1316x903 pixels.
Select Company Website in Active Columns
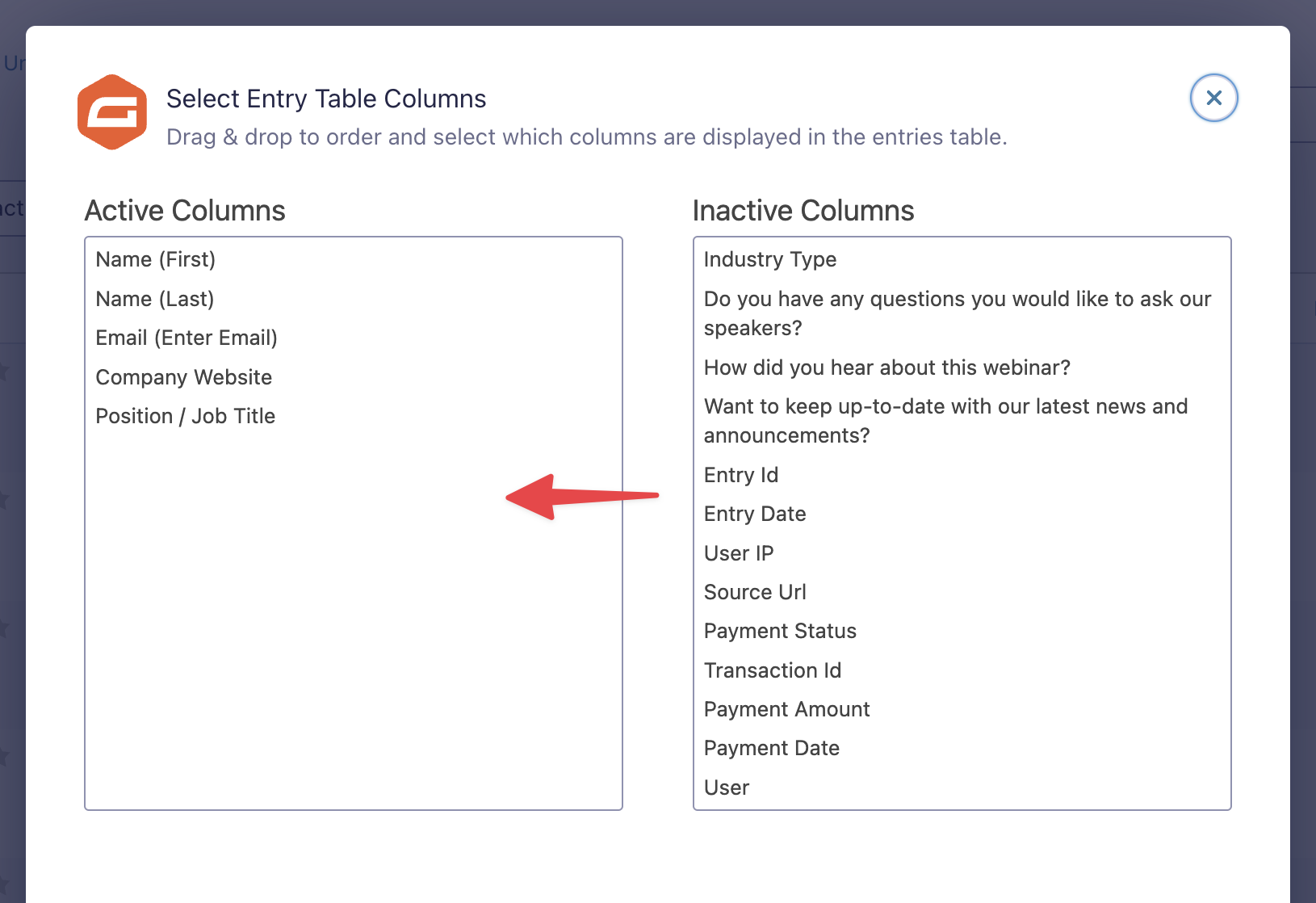point(184,377)
